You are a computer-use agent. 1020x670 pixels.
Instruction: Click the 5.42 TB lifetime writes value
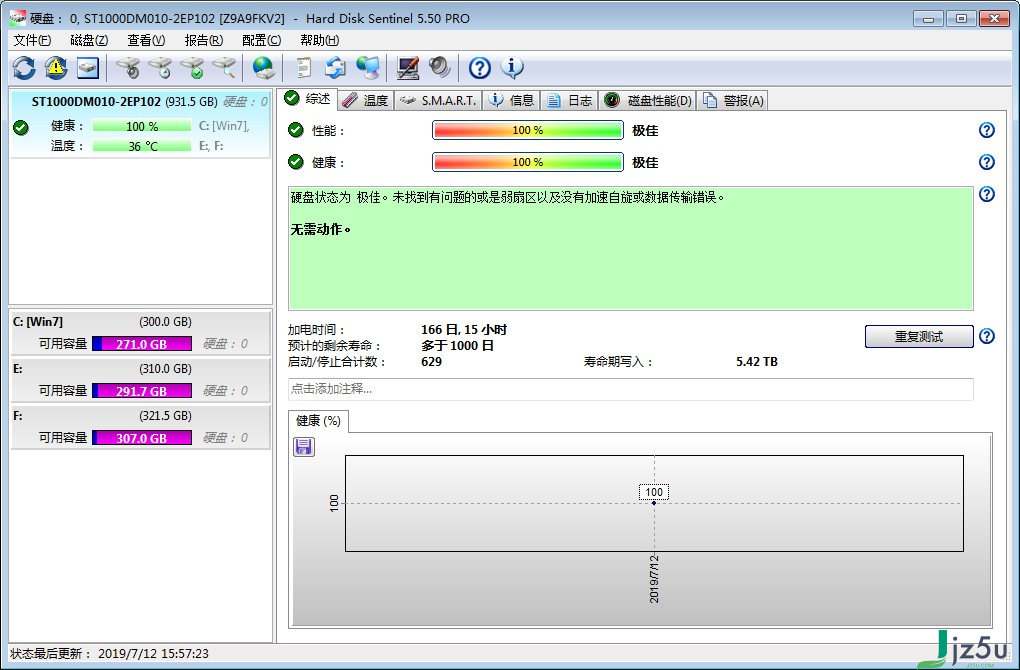(x=757, y=362)
